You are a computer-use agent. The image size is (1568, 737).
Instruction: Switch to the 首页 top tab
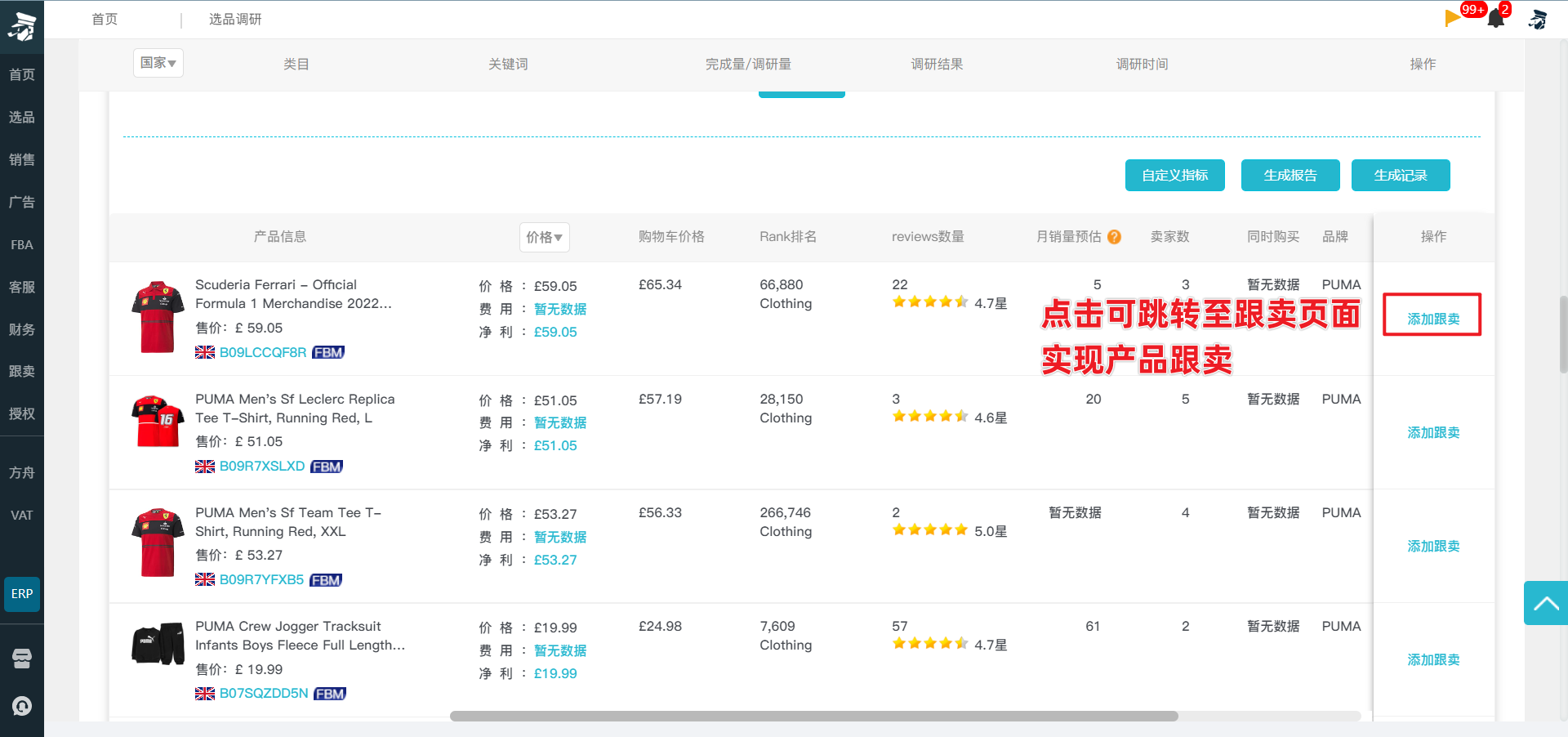click(x=105, y=19)
